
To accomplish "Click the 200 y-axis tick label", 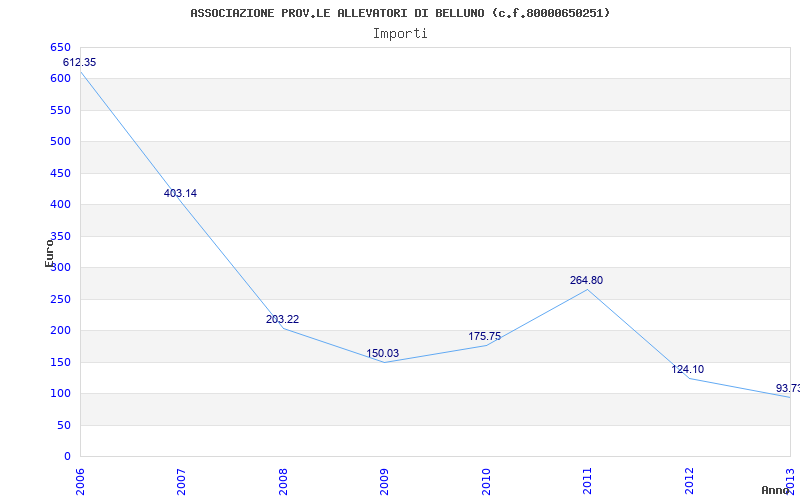I will [x=60, y=331].
